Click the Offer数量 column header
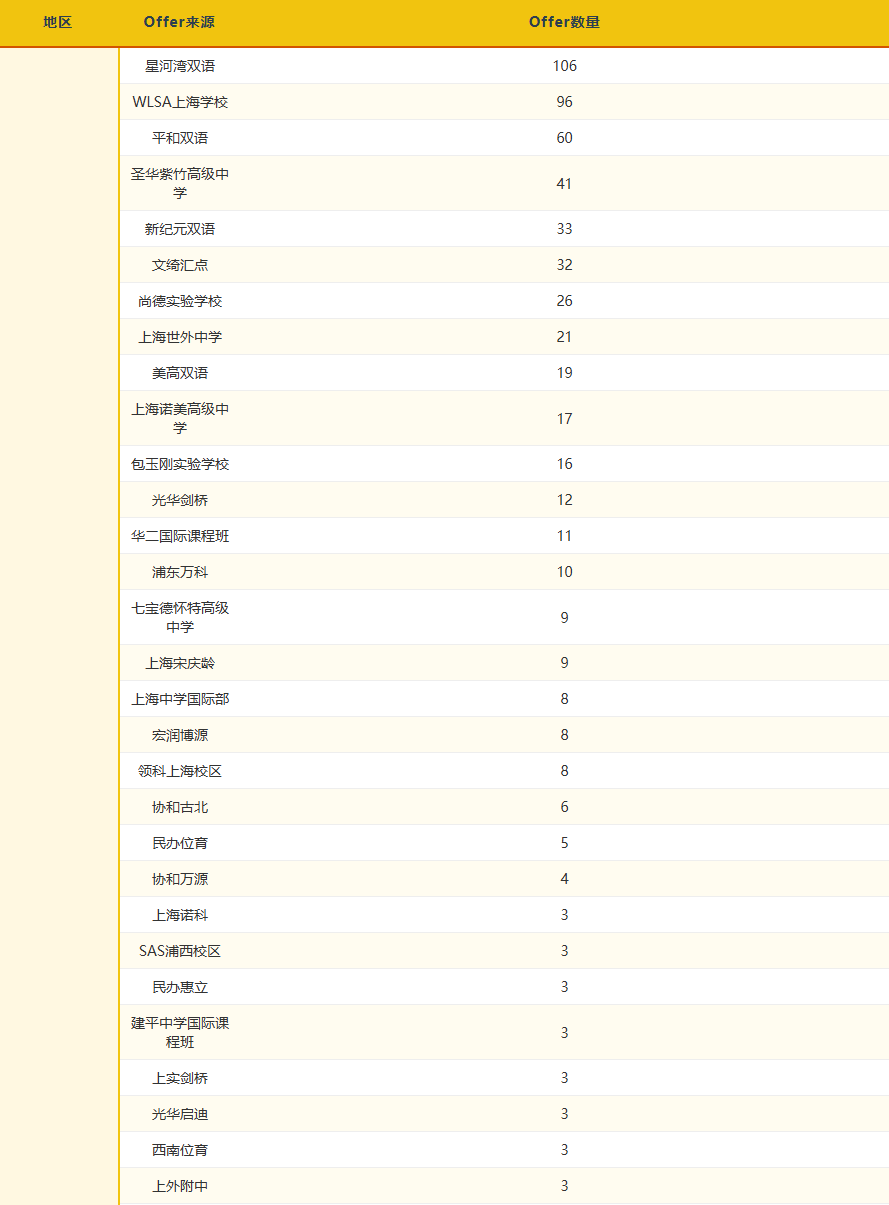Viewport: 889px width, 1205px height. [x=564, y=22]
